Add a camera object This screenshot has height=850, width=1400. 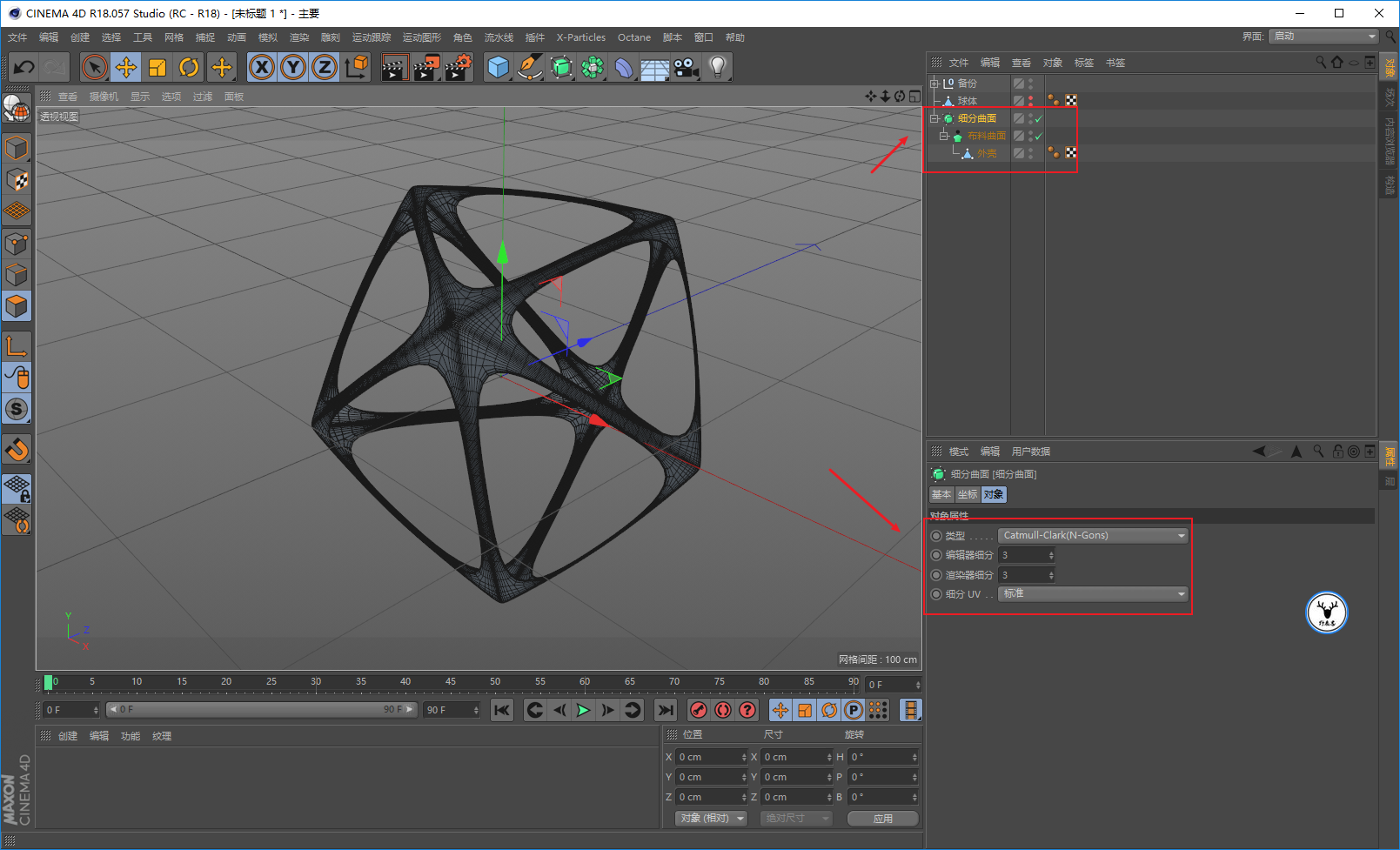(687, 67)
